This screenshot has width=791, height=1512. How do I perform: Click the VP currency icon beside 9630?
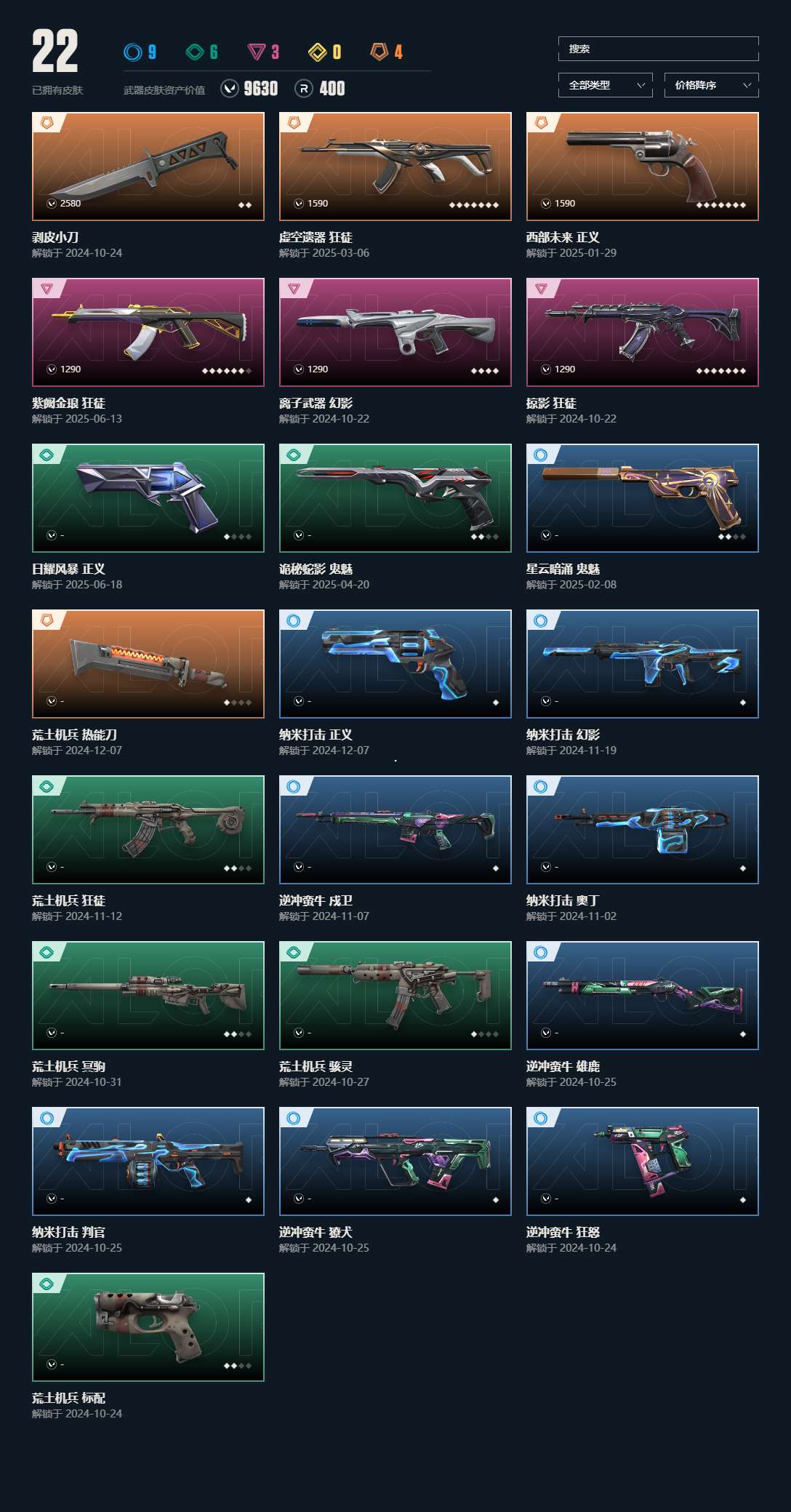(x=230, y=89)
